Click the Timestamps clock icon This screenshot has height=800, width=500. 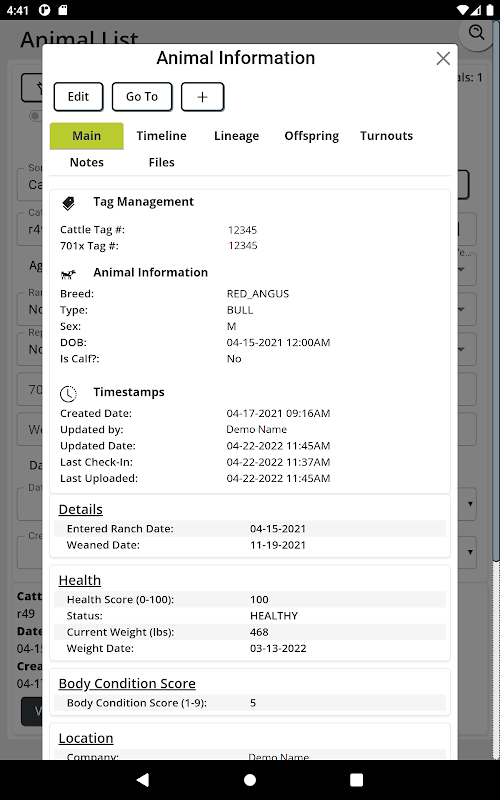pyautogui.click(x=68, y=393)
